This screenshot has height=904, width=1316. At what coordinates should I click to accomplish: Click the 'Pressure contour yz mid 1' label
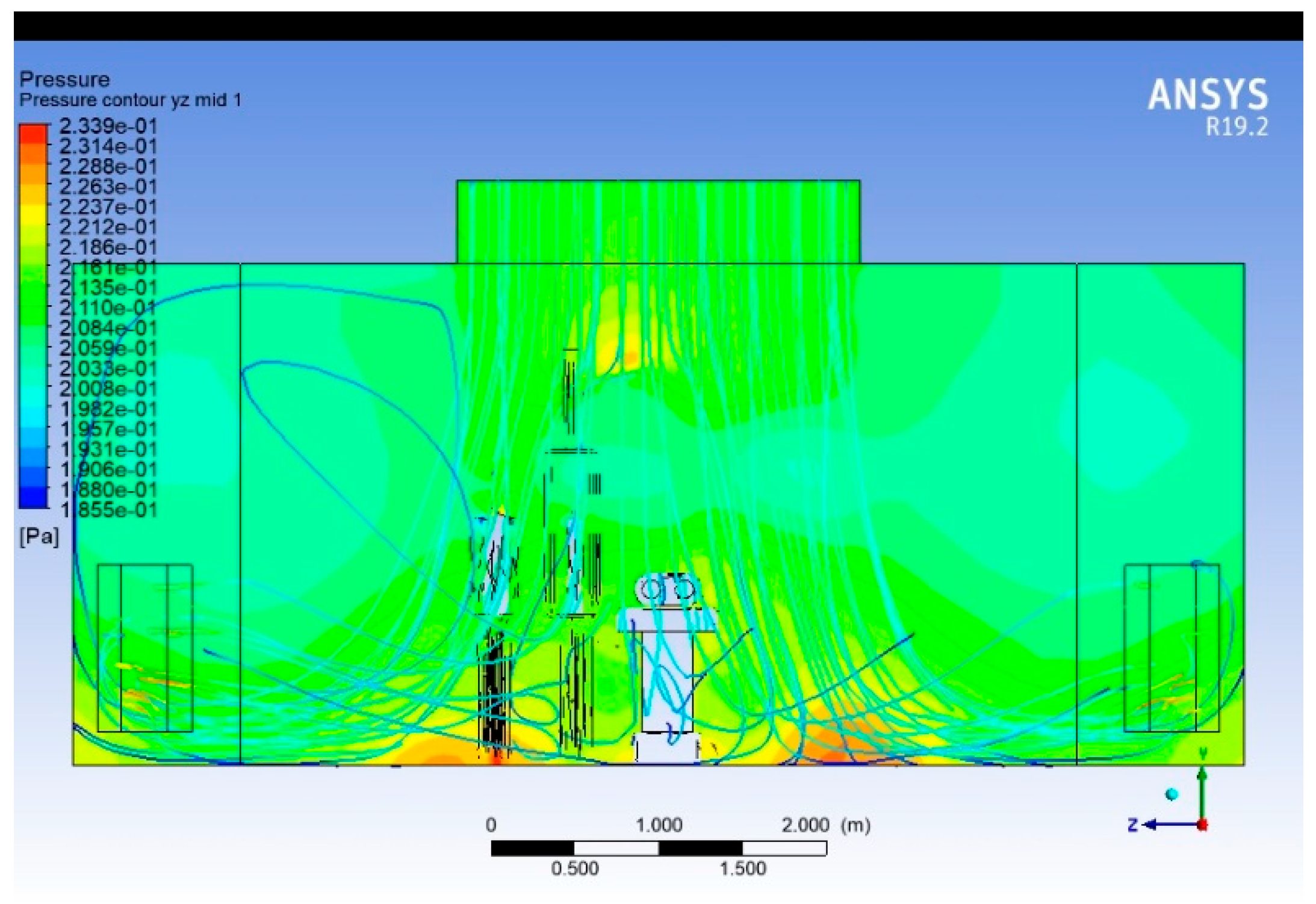(130, 100)
